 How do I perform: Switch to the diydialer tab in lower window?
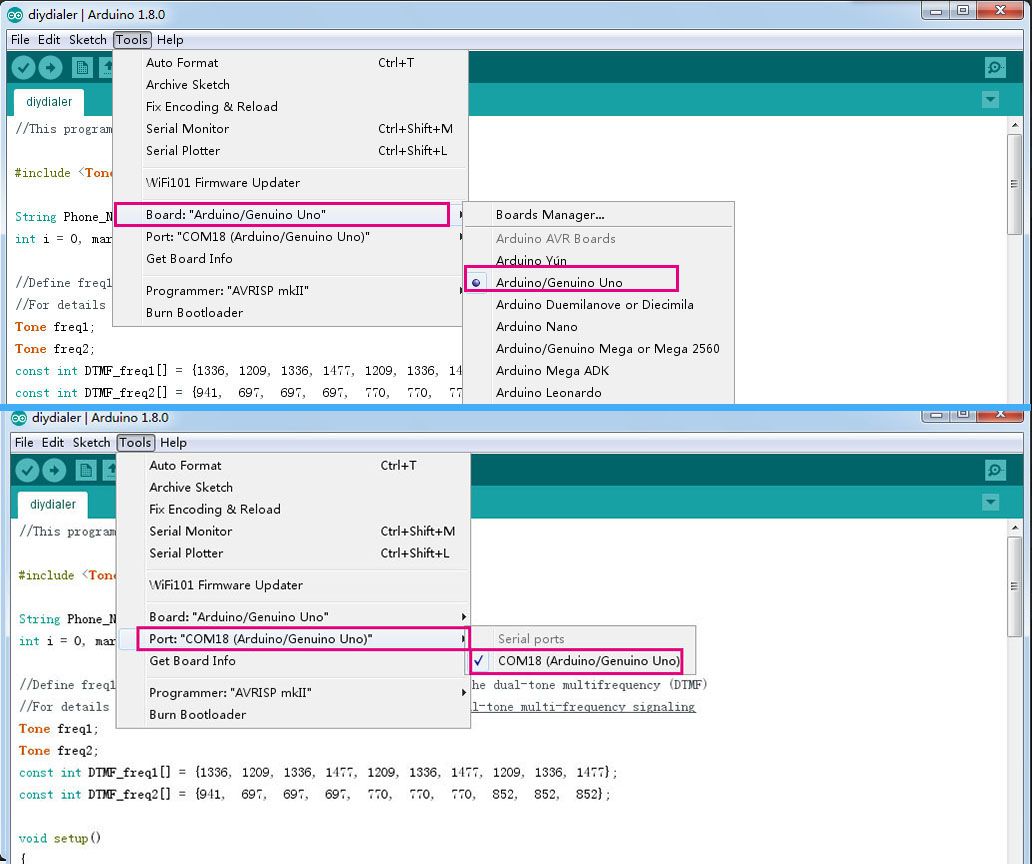pyautogui.click(x=53, y=505)
